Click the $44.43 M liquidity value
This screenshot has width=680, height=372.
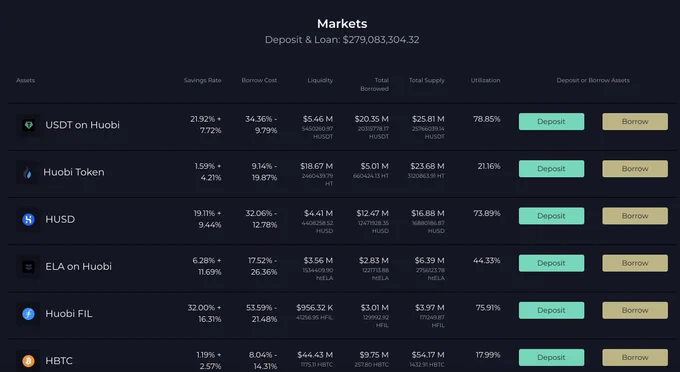coord(315,355)
